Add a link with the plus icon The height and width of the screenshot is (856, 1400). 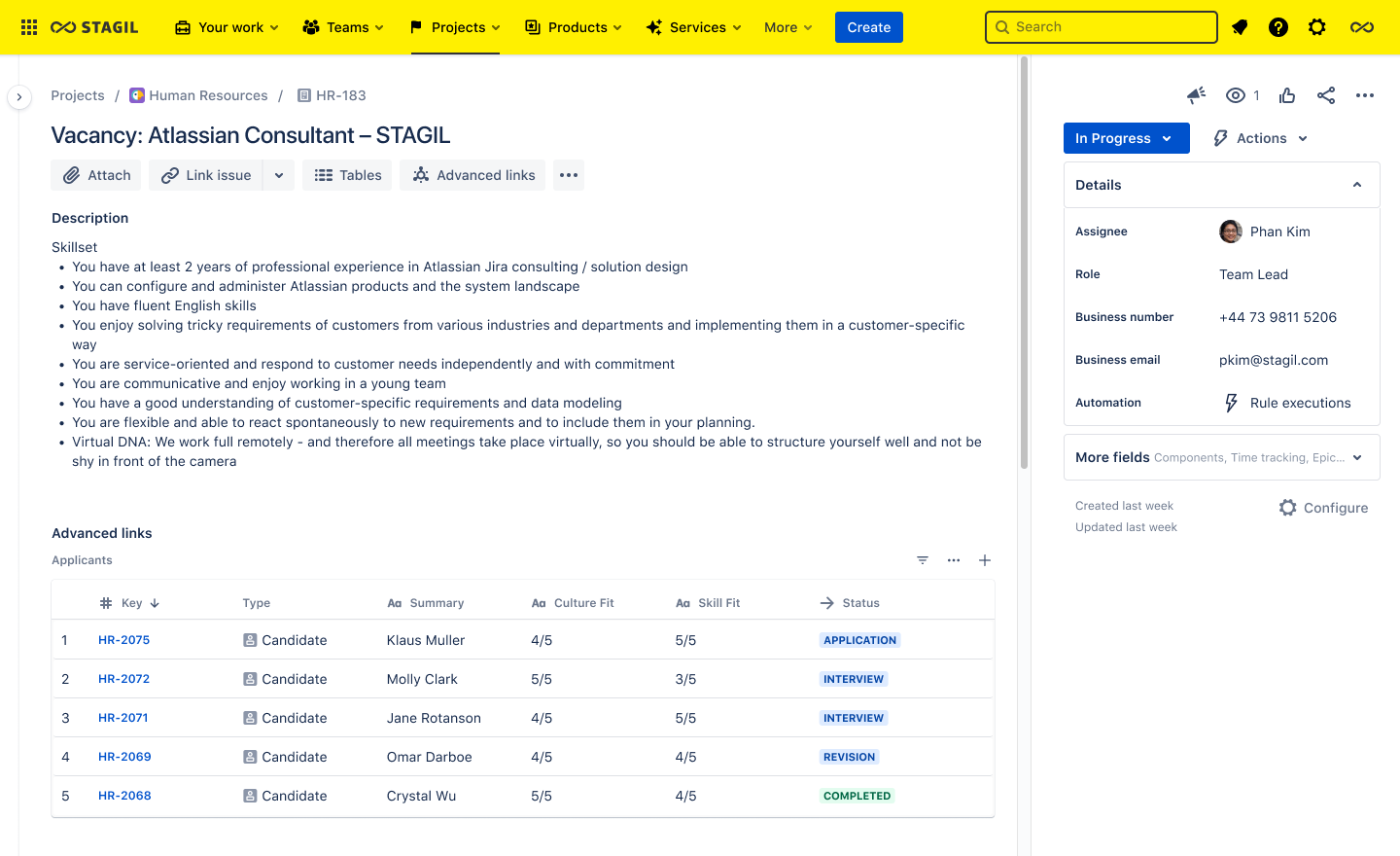point(985,560)
